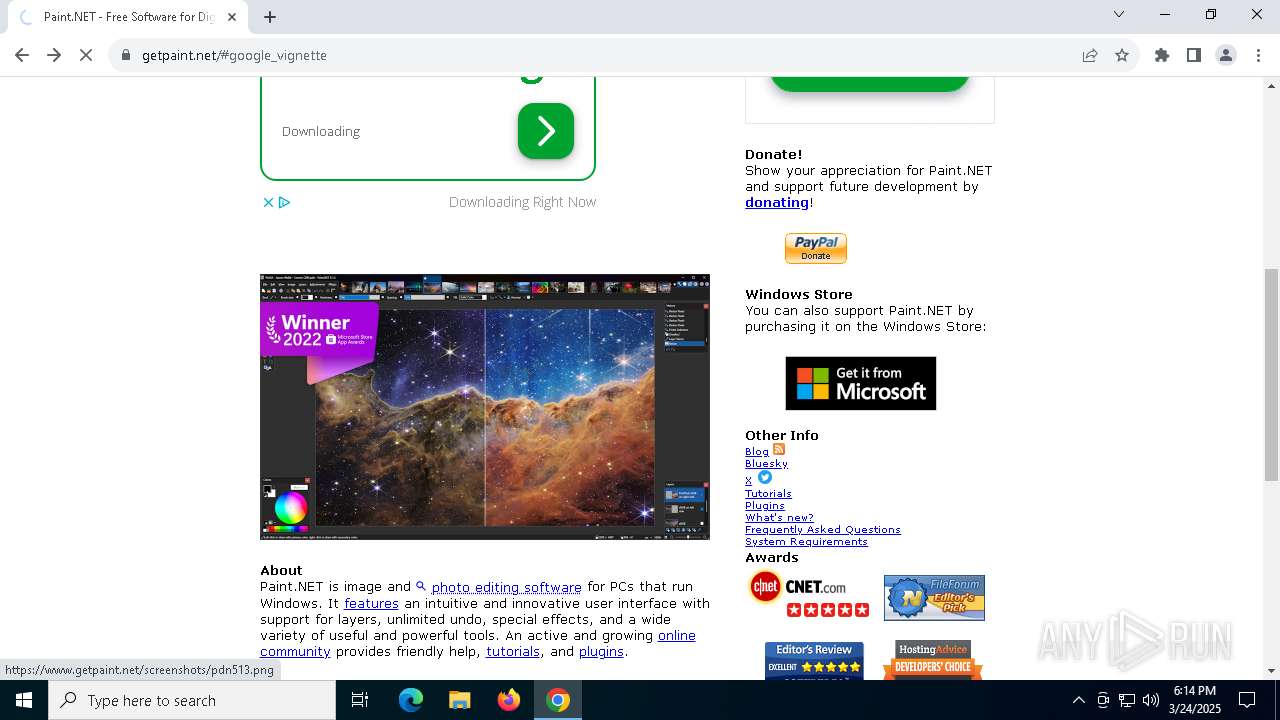Click the address bar URL
This screenshot has height=720, width=1280.
click(x=234, y=55)
